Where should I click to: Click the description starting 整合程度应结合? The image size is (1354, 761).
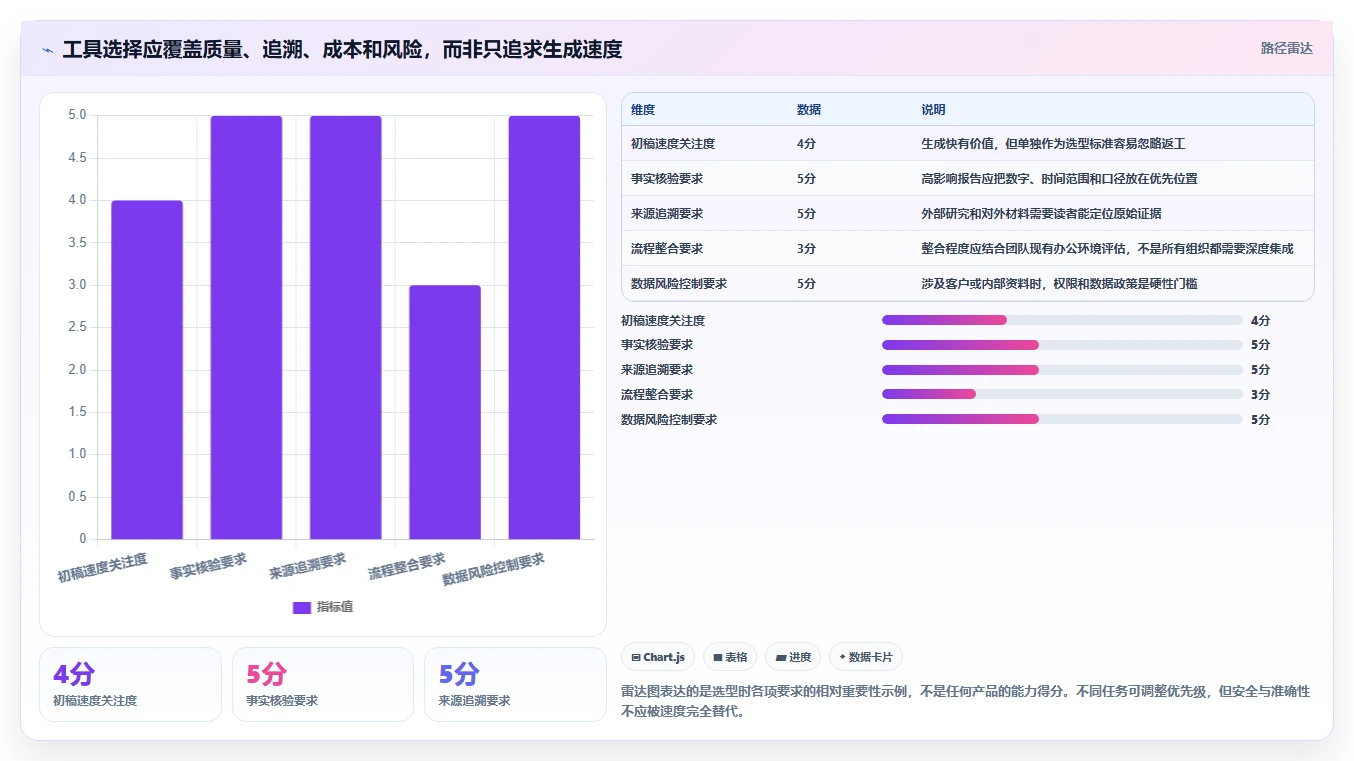pyautogui.click(x=1107, y=249)
